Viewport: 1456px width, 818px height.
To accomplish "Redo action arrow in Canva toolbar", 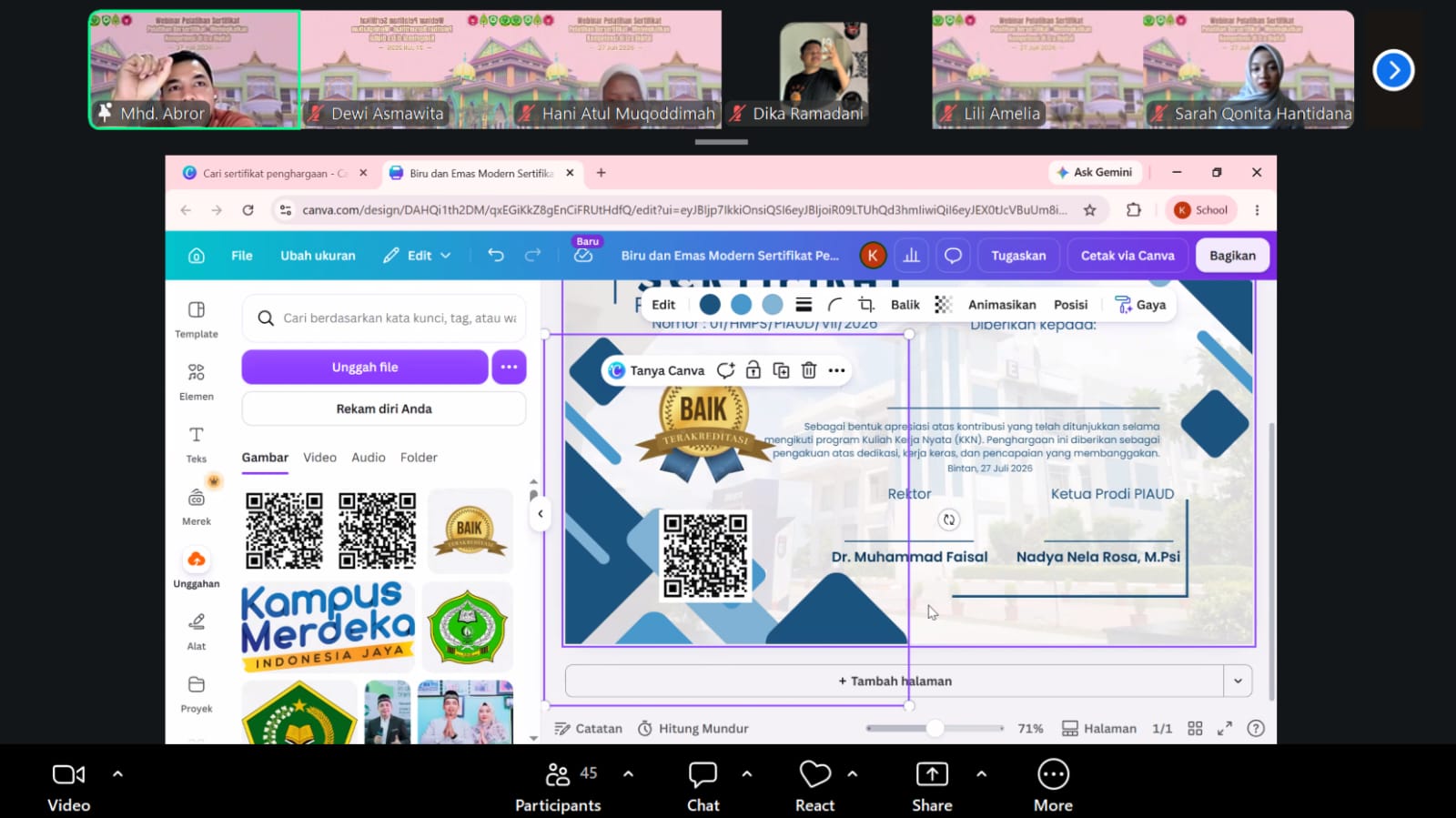I will click(x=533, y=256).
